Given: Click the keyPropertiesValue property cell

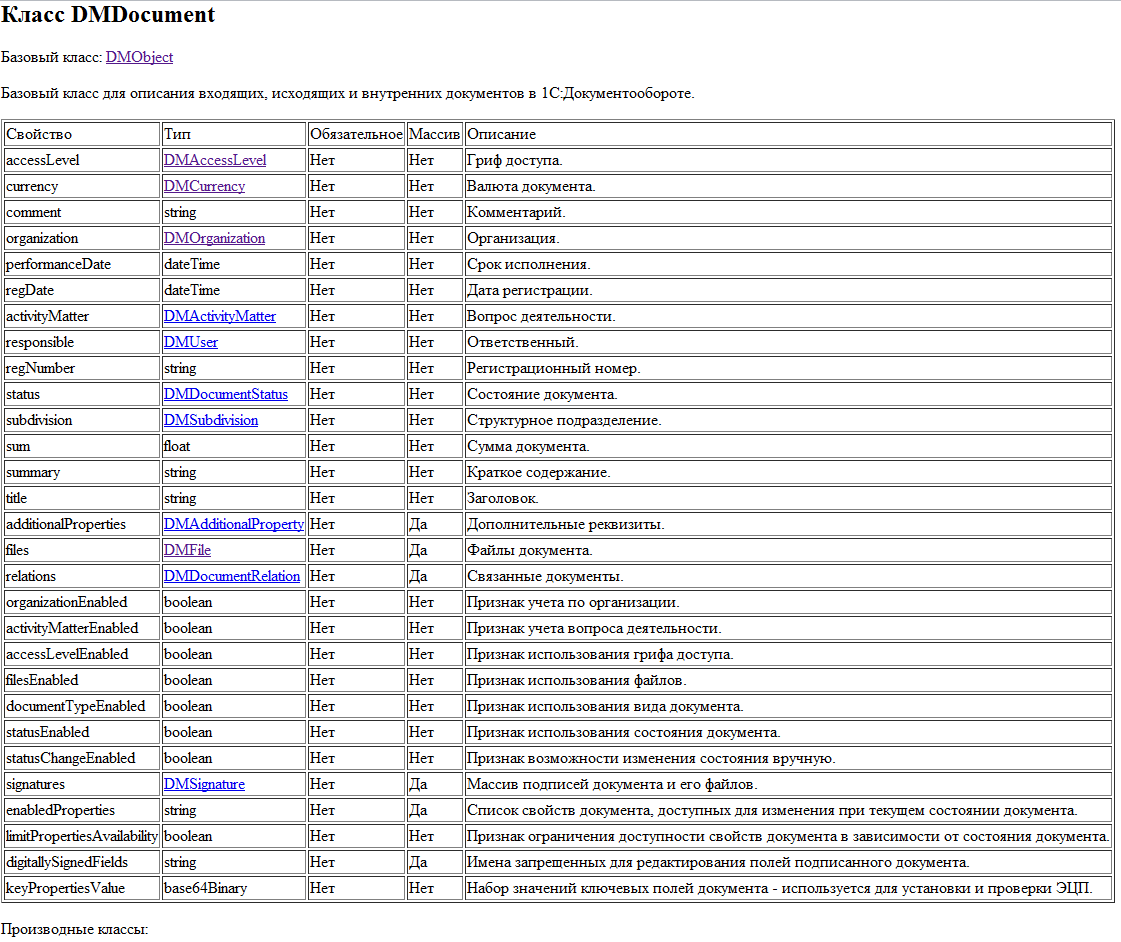Looking at the screenshot, I should (82, 888).
